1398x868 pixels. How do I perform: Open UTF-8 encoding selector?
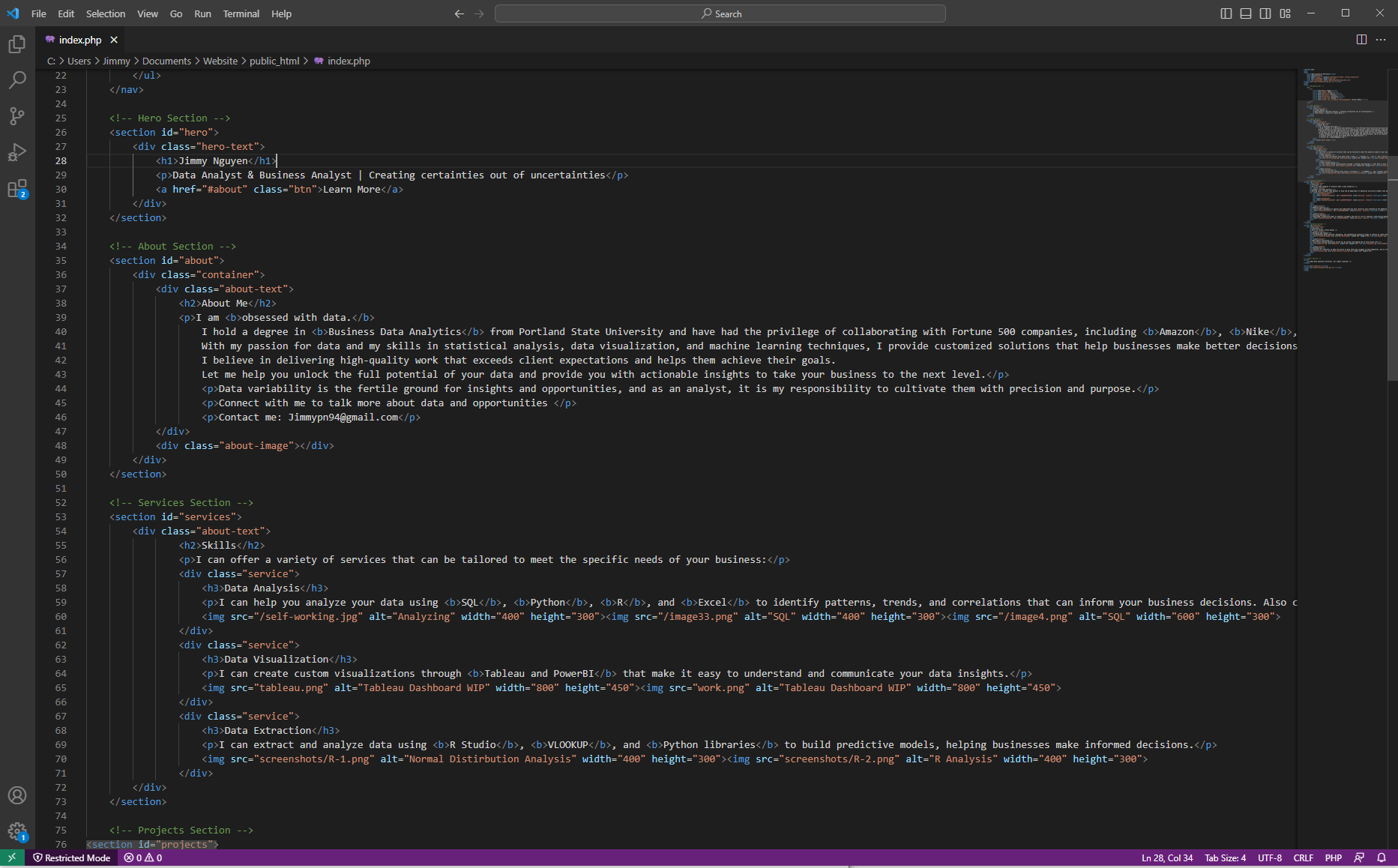[x=1269, y=858]
